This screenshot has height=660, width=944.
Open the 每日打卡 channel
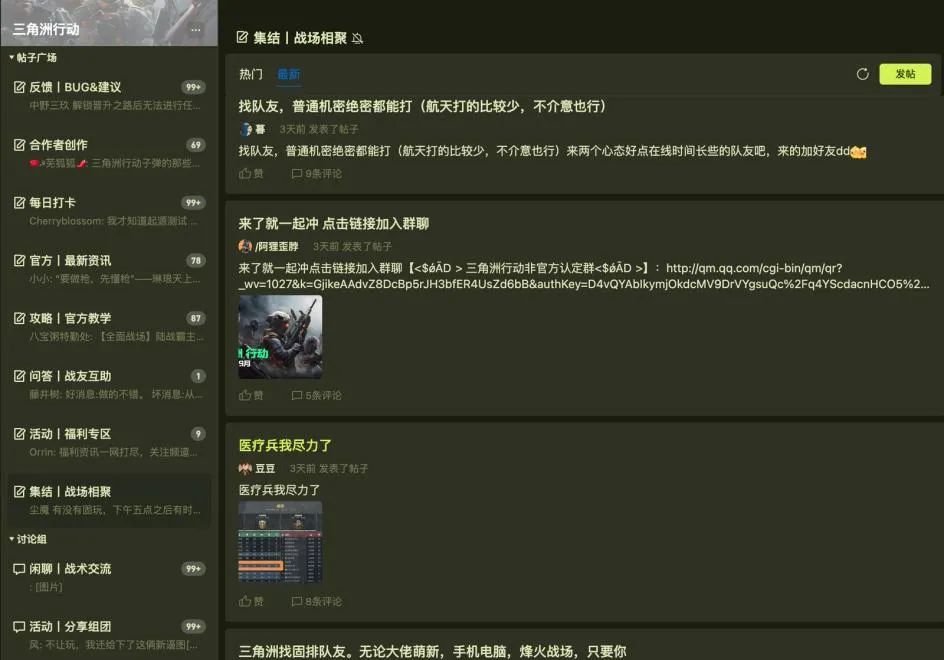click(109, 211)
